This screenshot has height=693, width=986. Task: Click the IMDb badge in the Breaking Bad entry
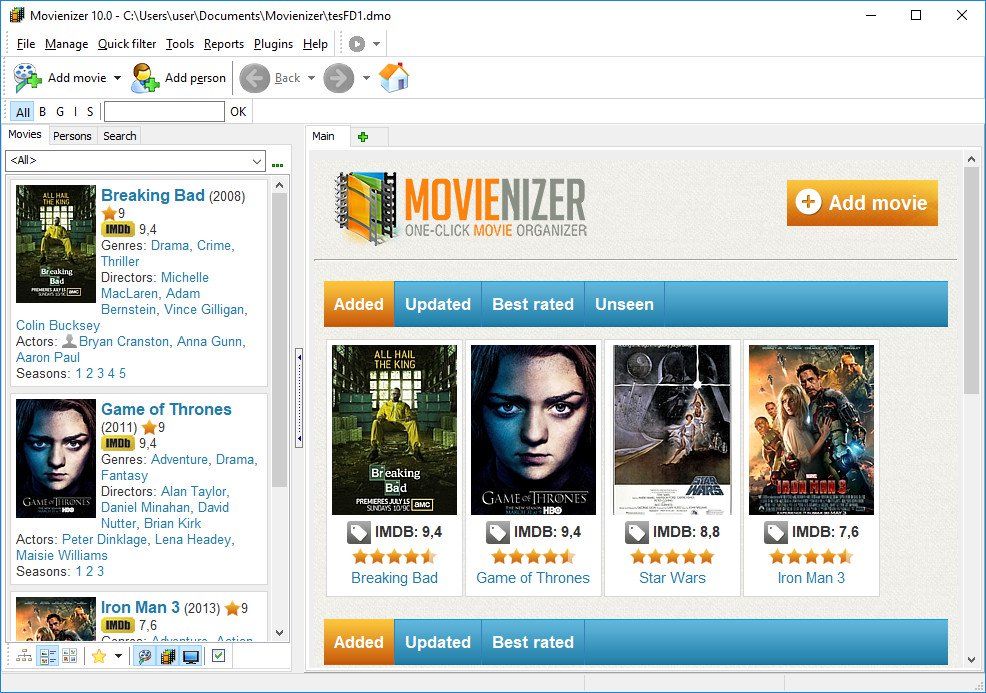click(118, 229)
